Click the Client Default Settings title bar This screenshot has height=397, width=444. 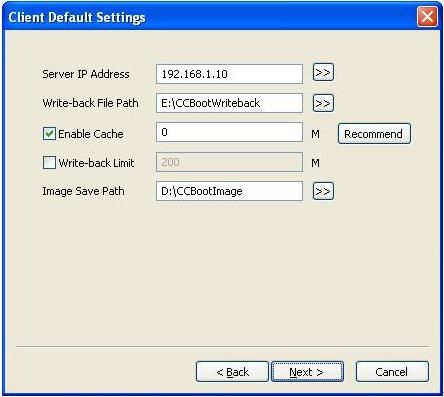click(210, 17)
